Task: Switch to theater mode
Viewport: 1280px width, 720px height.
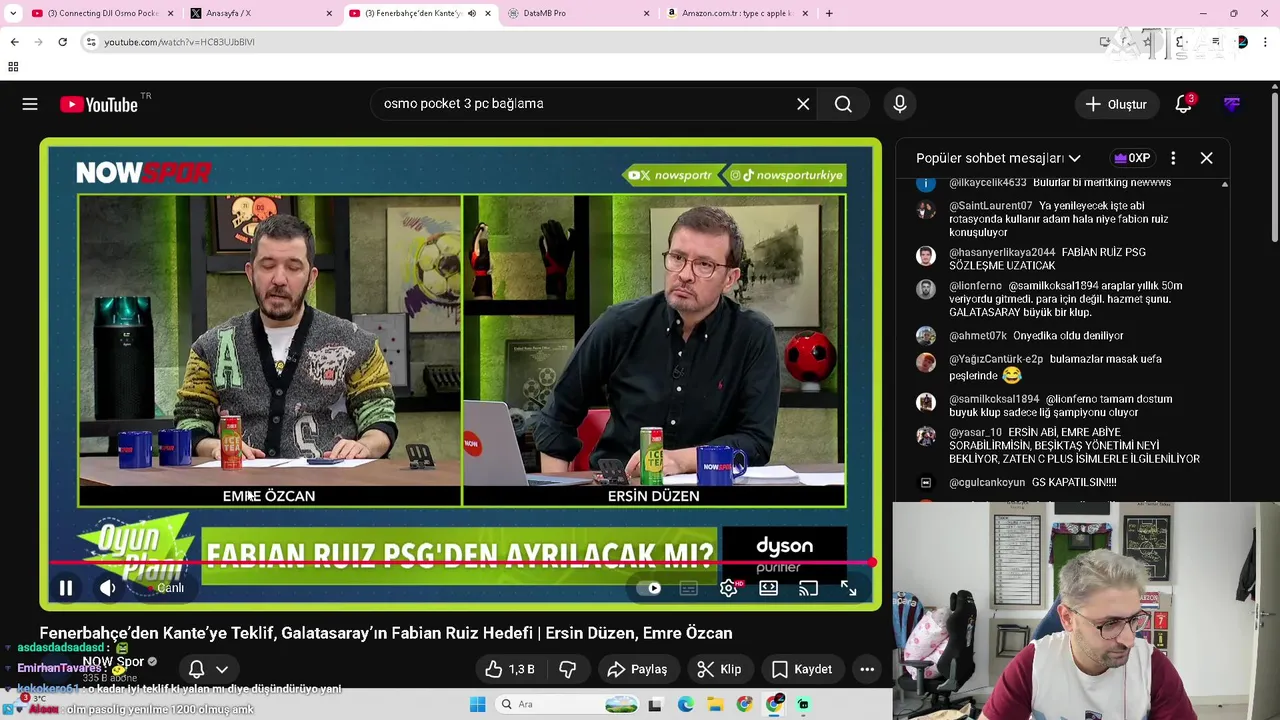Action: pos(768,588)
